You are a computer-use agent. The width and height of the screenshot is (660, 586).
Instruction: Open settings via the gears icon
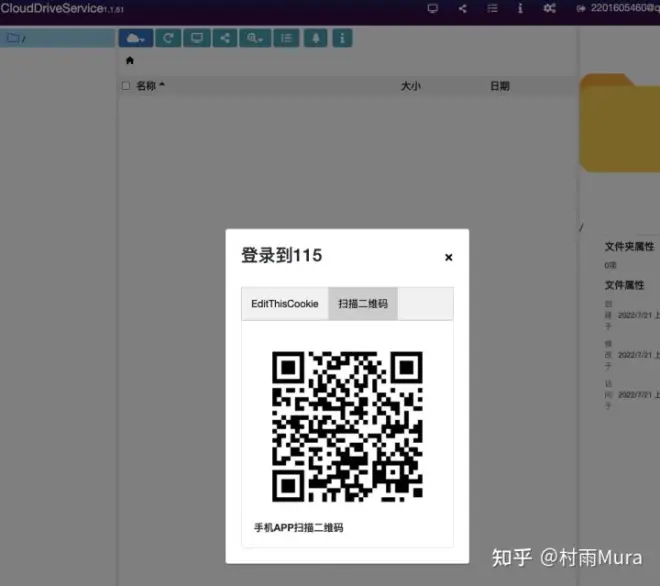click(550, 8)
